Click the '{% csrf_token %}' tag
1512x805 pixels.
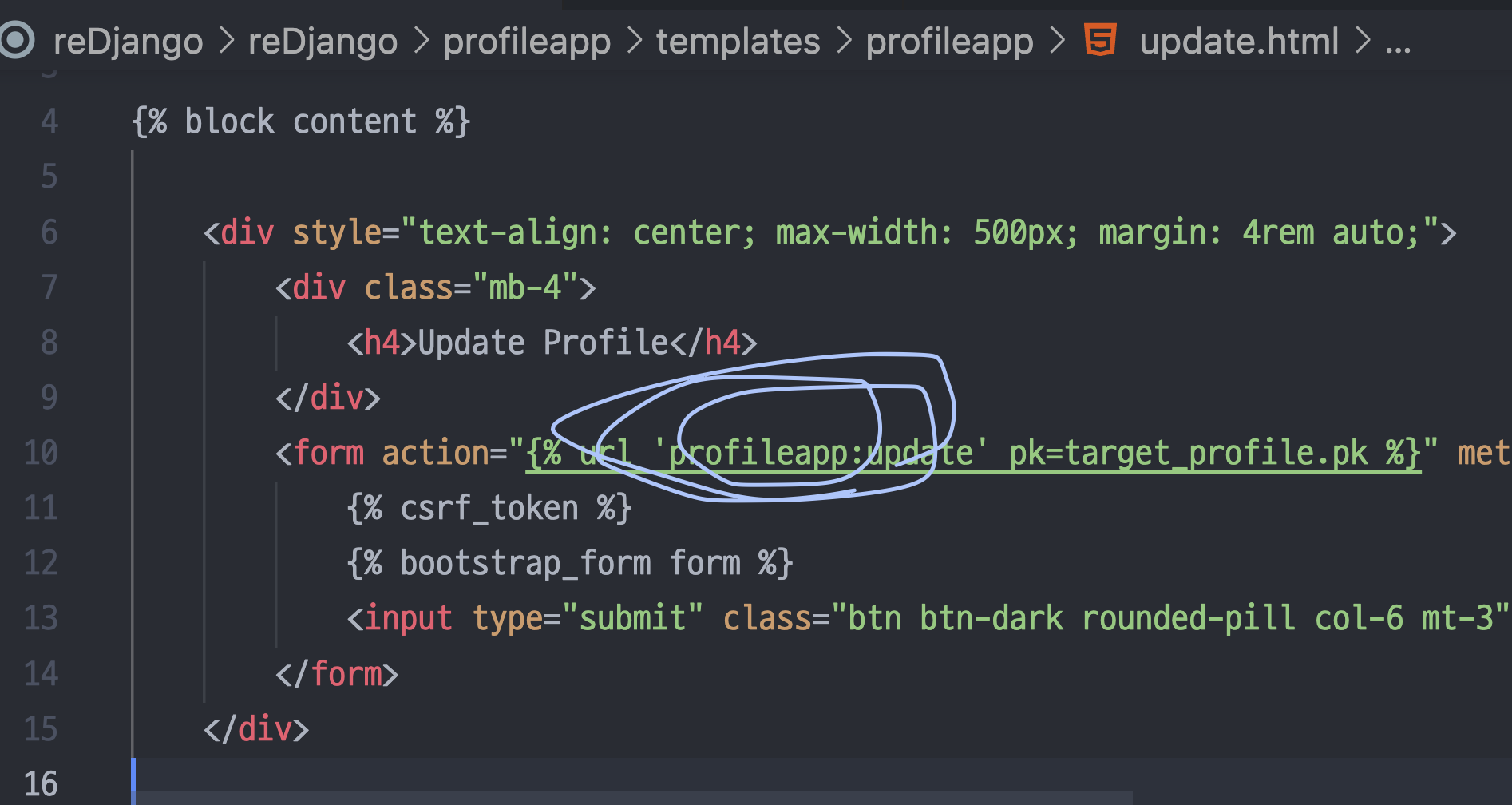[x=489, y=509]
